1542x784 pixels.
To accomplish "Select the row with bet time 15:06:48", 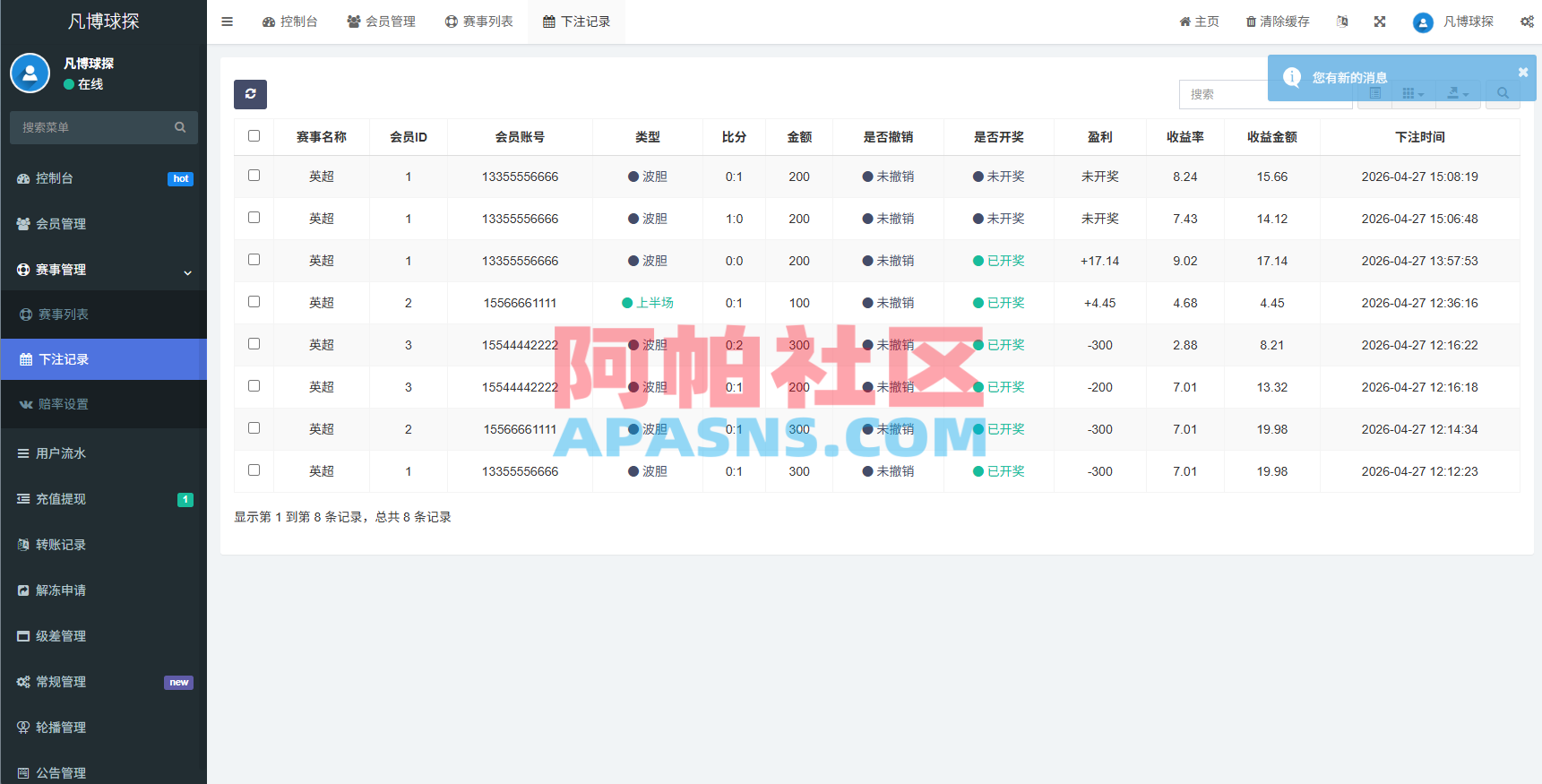I will click(x=254, y=218).
